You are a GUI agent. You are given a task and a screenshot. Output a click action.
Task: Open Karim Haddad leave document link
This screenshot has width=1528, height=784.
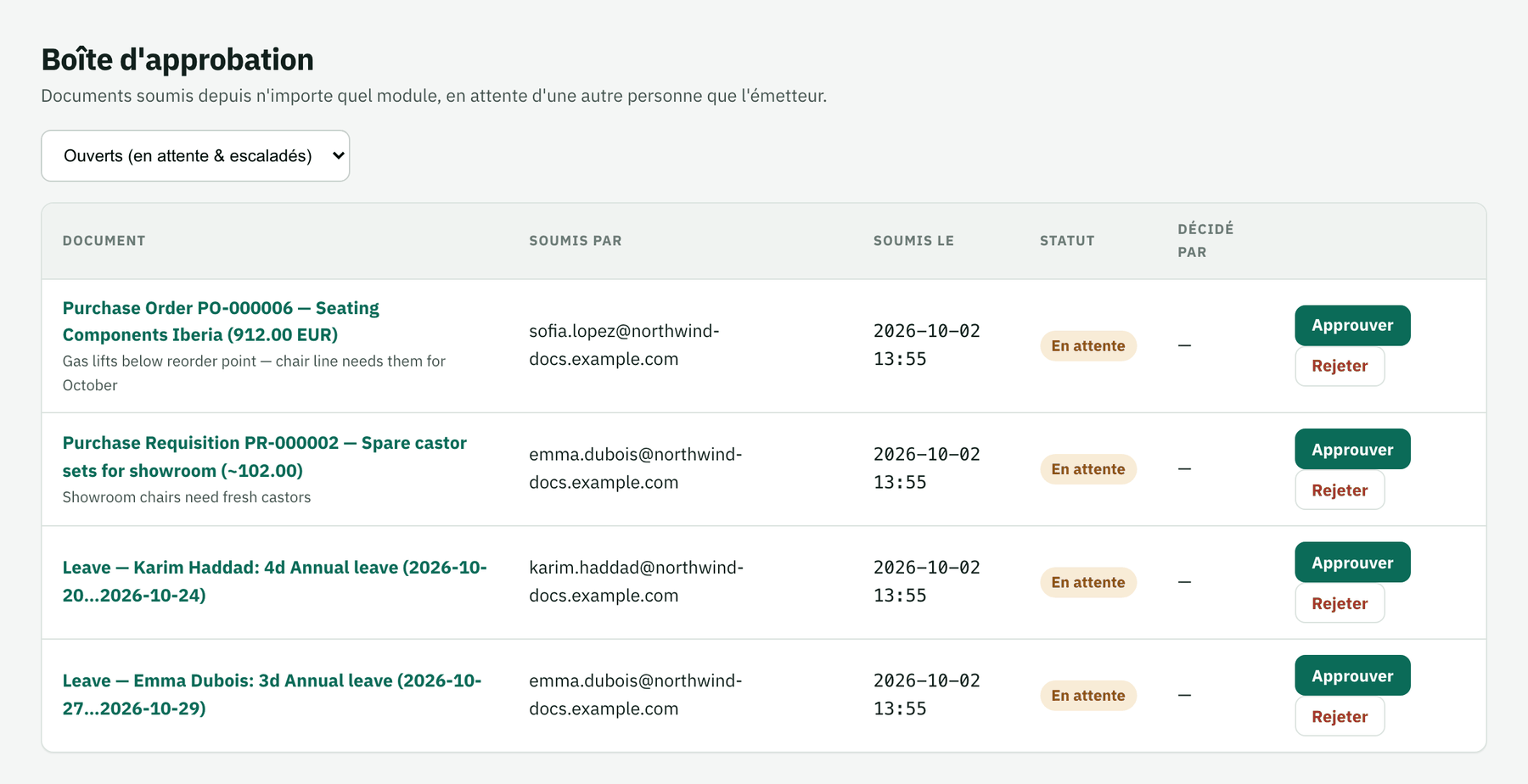coord(275,581)
